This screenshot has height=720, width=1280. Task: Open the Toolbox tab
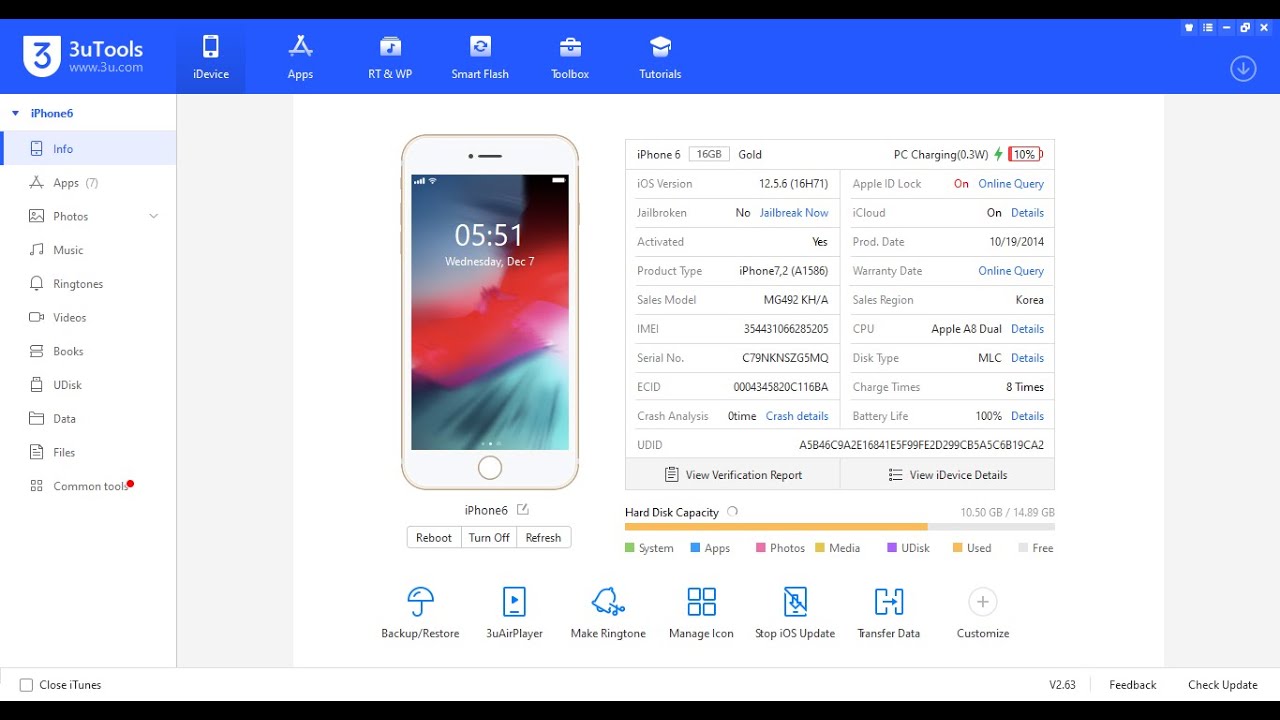570,58
